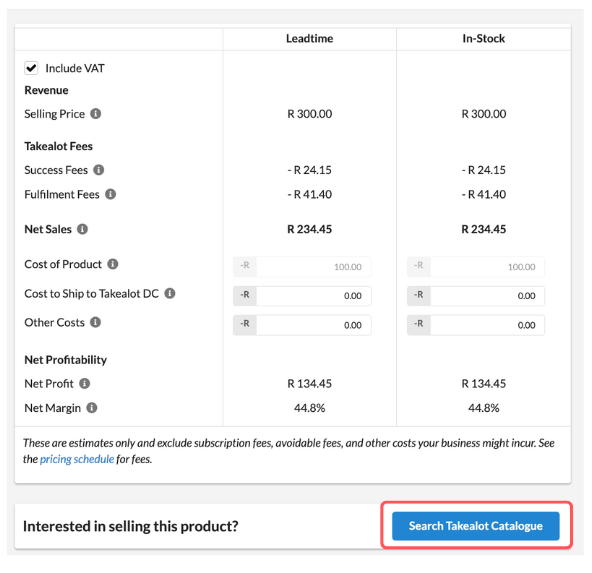Click the 'Interested in selling this product?' text
The image size is (592, 573).
[x=131, y=526]
